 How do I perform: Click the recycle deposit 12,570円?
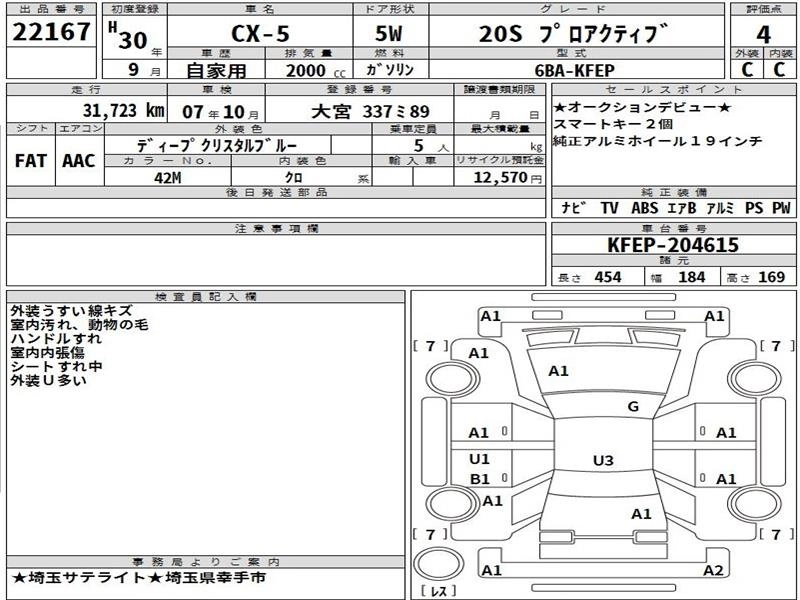pos(507,177)
